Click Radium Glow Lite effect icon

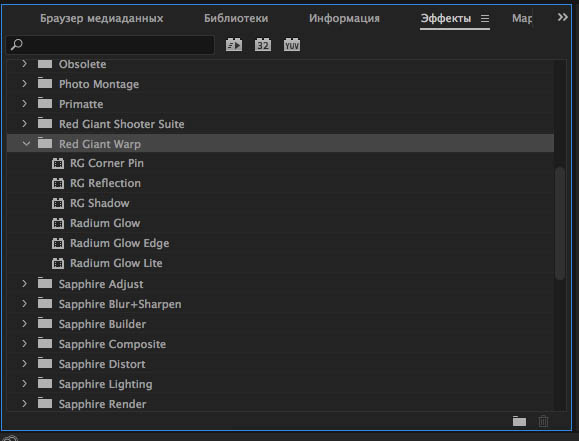(x=58, y=263)
